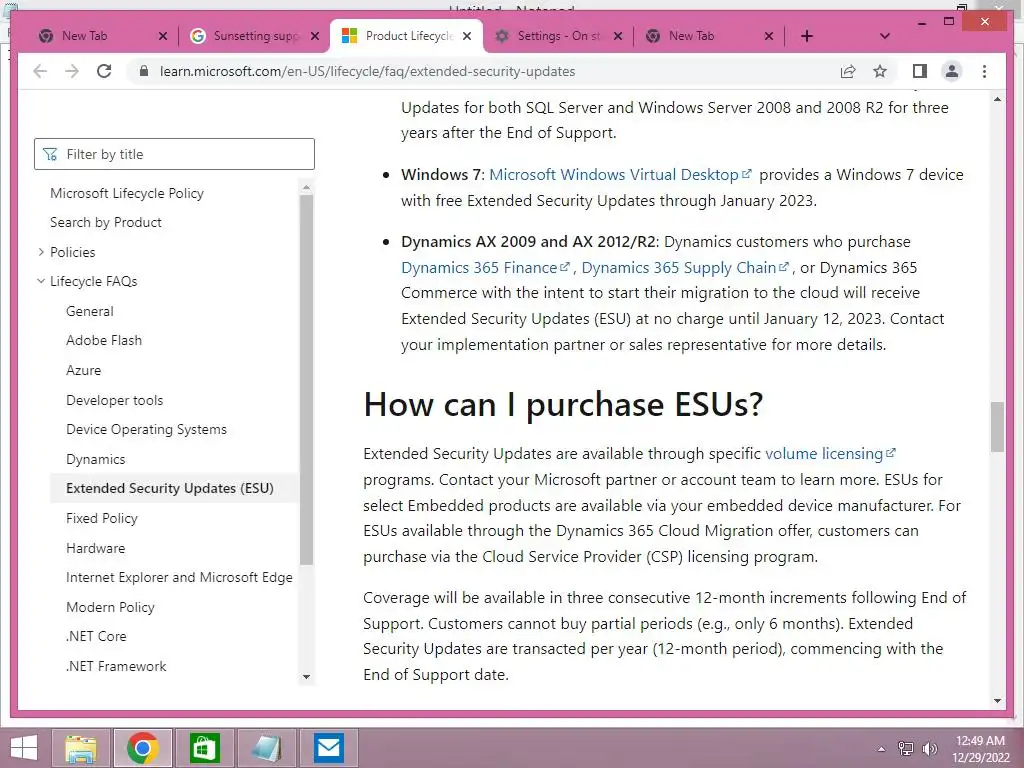Screen dimensions: 1024x768
Task: Share this page using the share icon
Action: click(x=848, y=71)
